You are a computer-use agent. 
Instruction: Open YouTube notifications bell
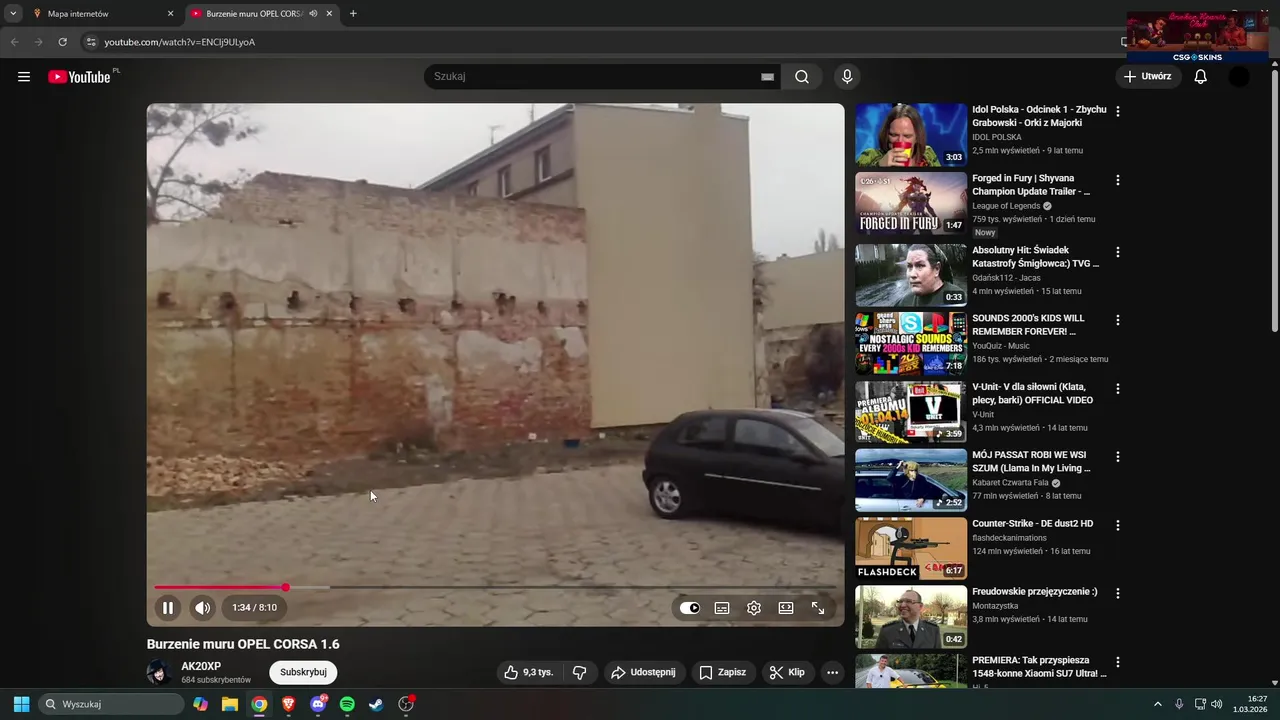1201,77
